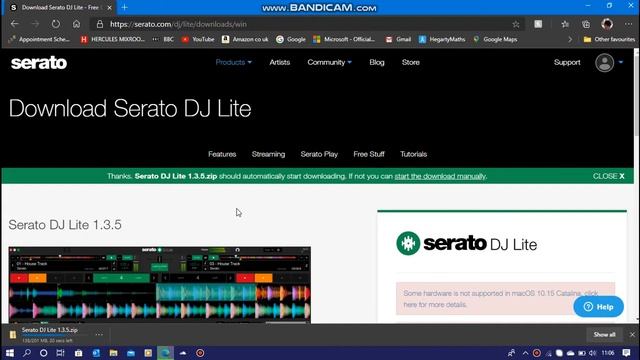Open the Support link
Viewport: 640px width, 360px height.
[x=567, y=62]
